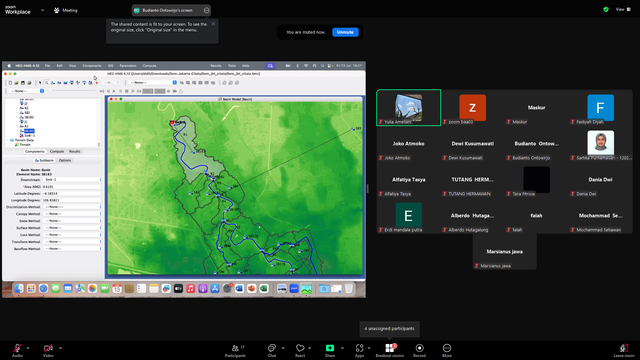Switch to the Components tab
This screenshot has height=360, width=640.
[x=35, y=151]
